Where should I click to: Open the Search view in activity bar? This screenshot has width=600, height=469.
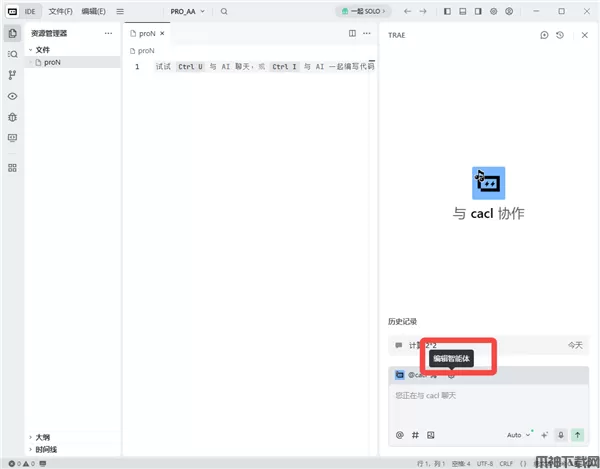[x=12, y=54]
